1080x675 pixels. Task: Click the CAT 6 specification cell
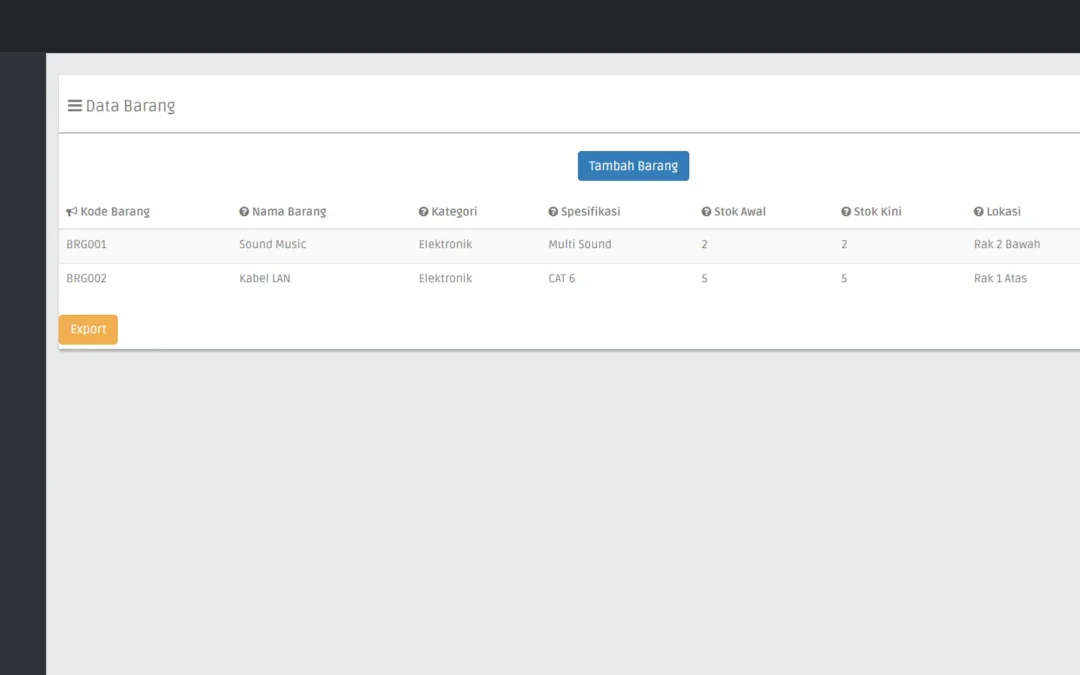tap(561, 279)
